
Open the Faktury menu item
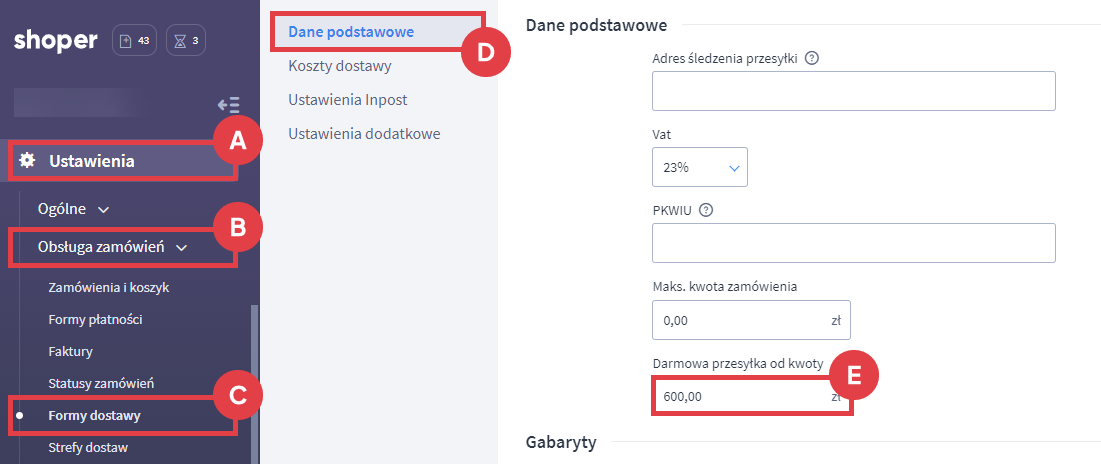[70, 351]
